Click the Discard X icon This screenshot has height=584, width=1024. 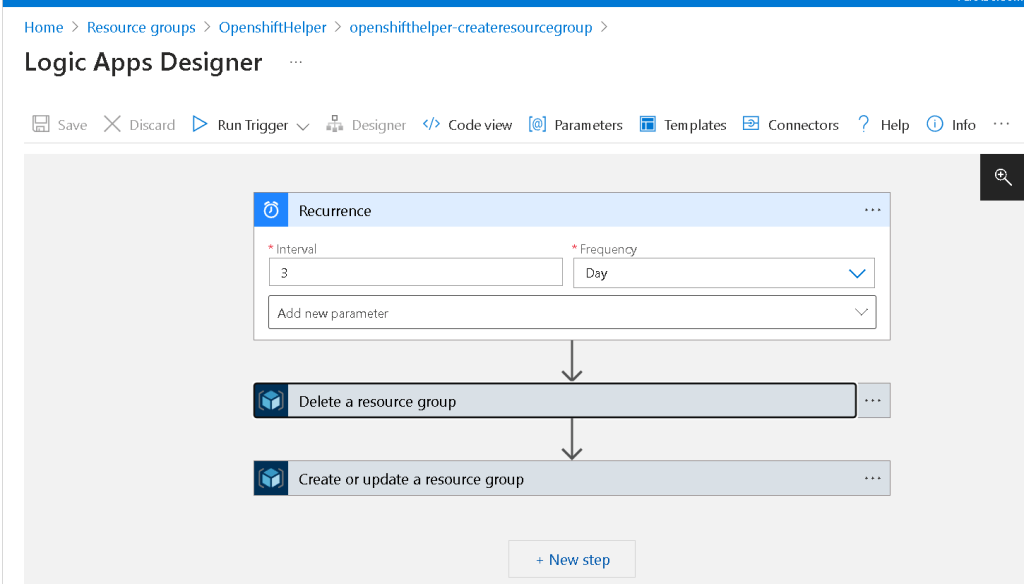(112, 124)
